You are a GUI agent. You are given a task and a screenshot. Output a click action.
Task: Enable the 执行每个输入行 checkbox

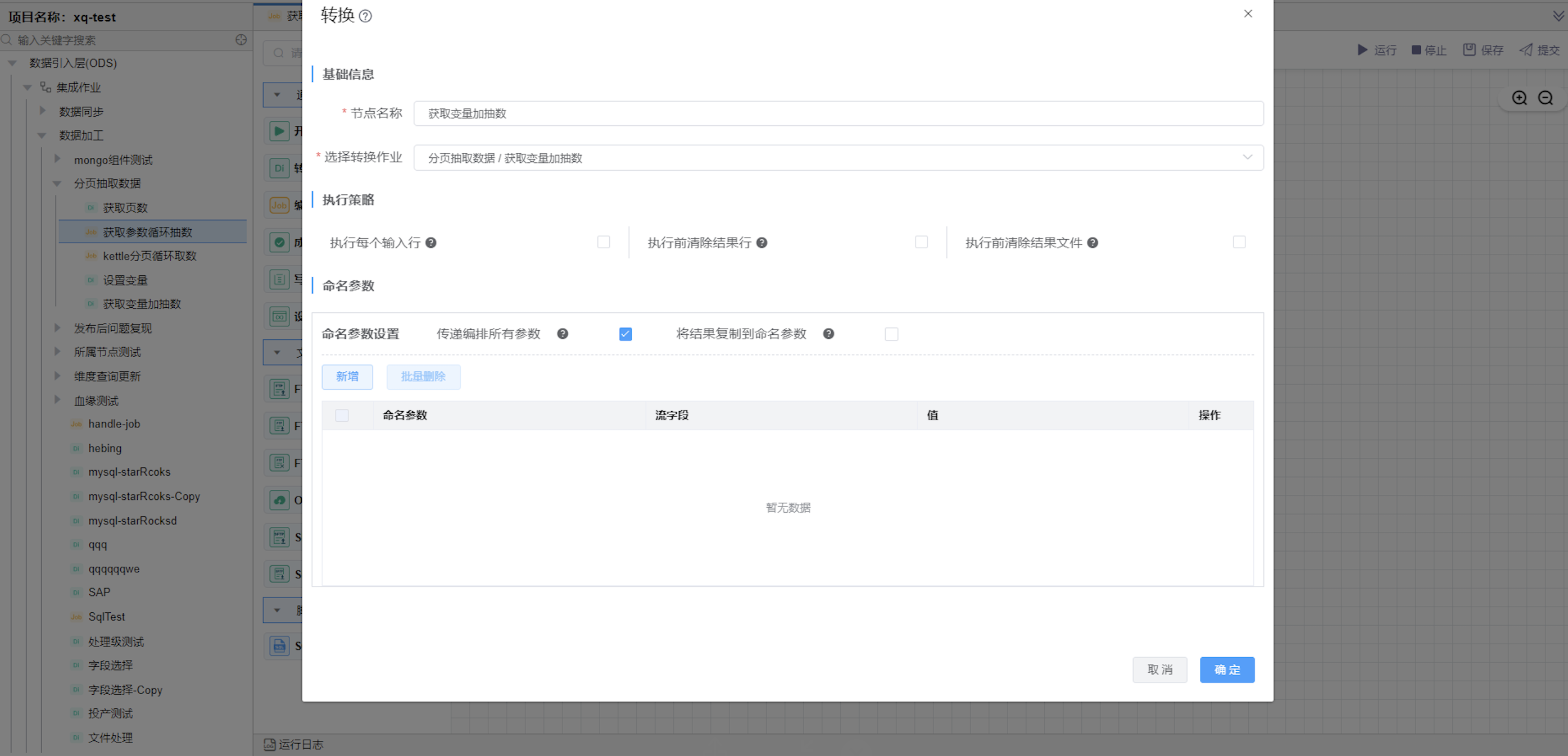603,242
